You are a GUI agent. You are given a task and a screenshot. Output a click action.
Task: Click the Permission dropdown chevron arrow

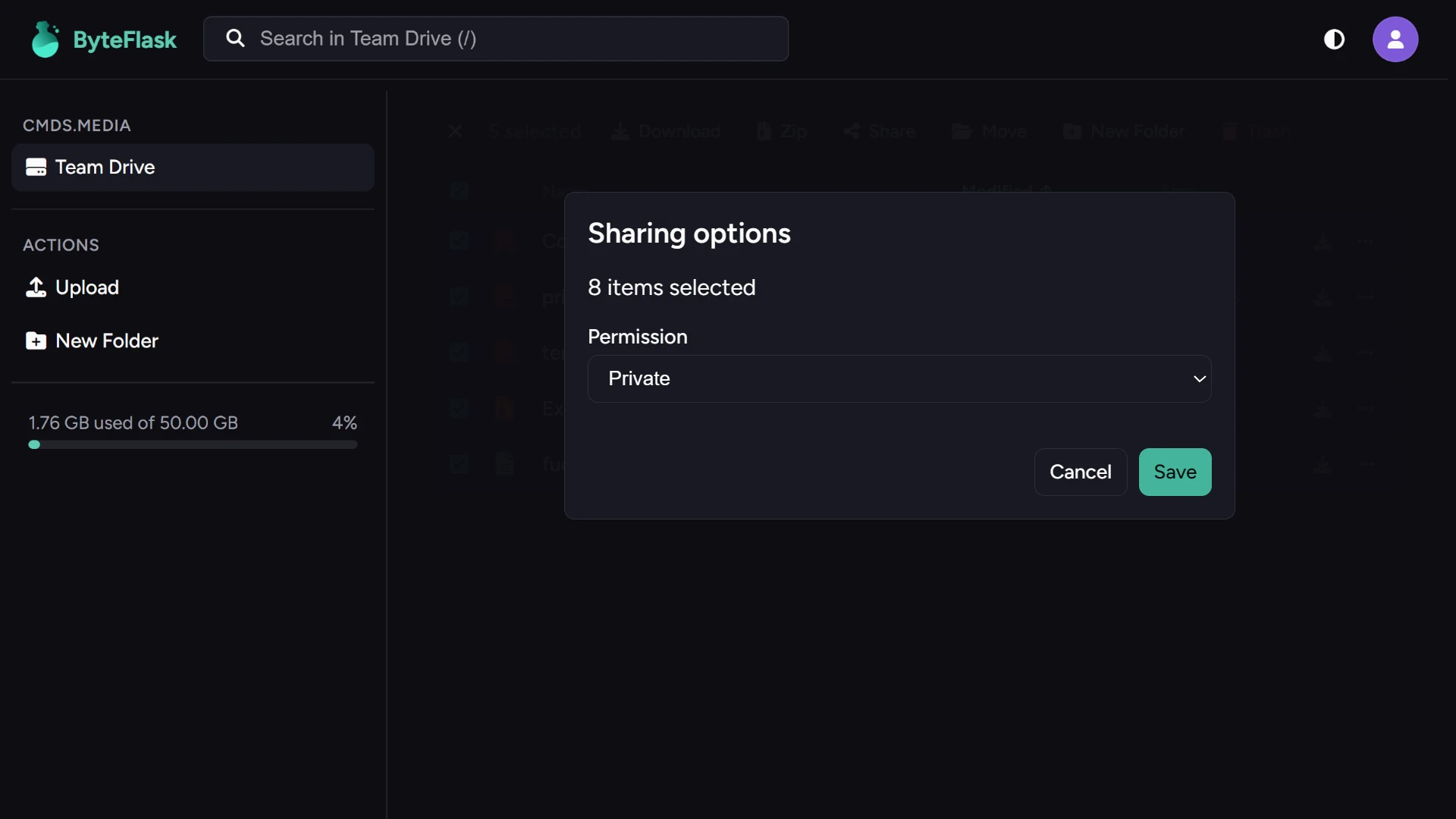(1200, 378)
